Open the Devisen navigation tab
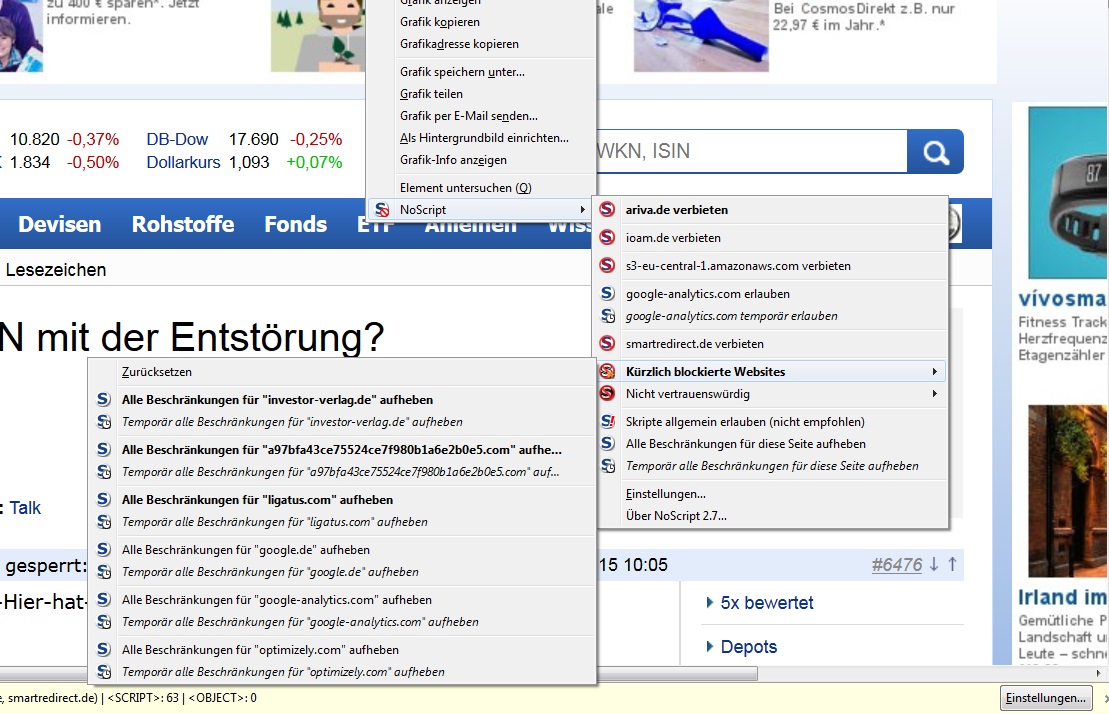The height and width of the screenshot is (714, 1109). pyautogui.click(x=59, y=224)
